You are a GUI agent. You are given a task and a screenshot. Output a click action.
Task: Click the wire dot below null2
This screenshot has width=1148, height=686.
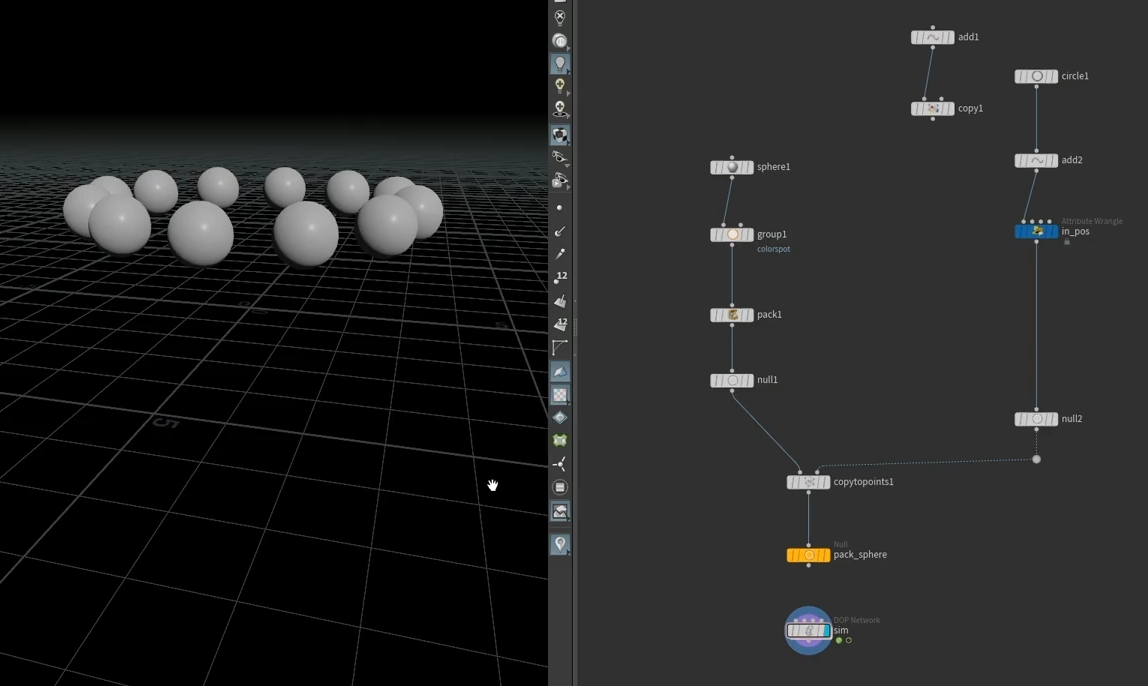[1036, 459]
